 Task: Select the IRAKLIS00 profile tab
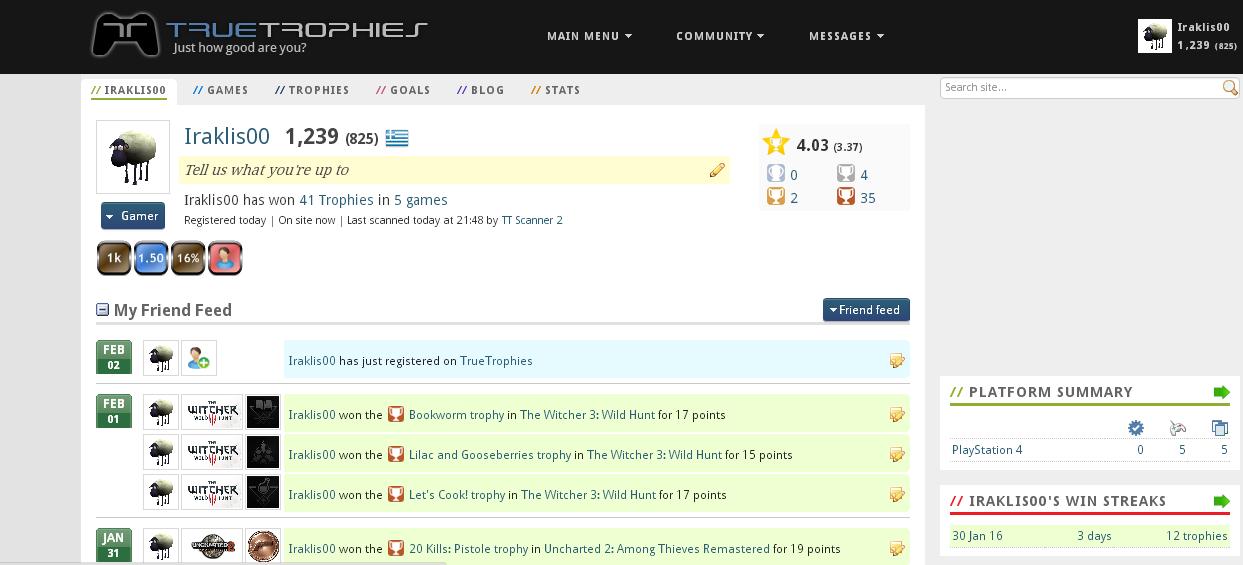click(129, 90)
